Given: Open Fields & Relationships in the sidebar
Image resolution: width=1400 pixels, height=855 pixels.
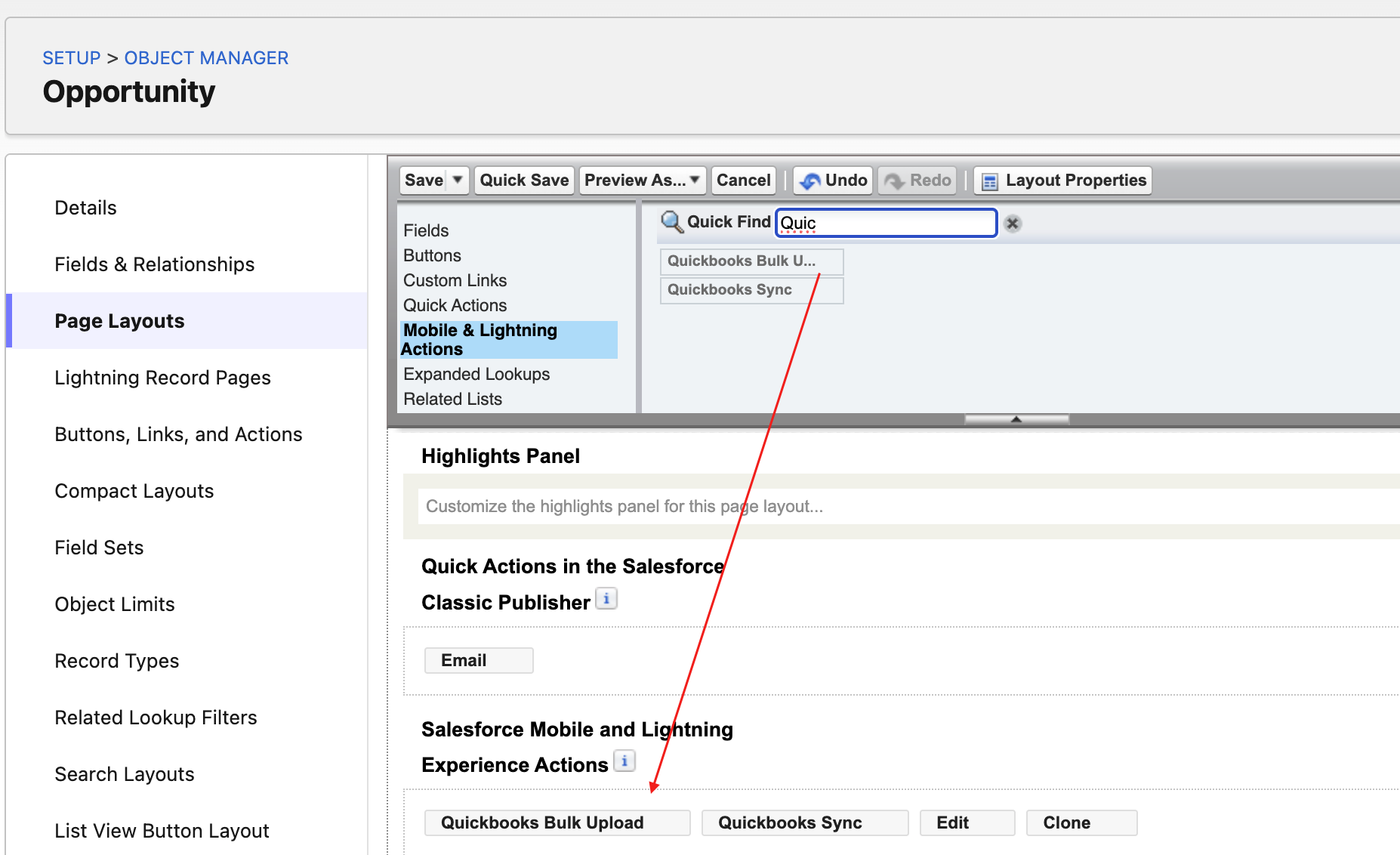Looking at the screenshot, I should (x=154, y=264).
